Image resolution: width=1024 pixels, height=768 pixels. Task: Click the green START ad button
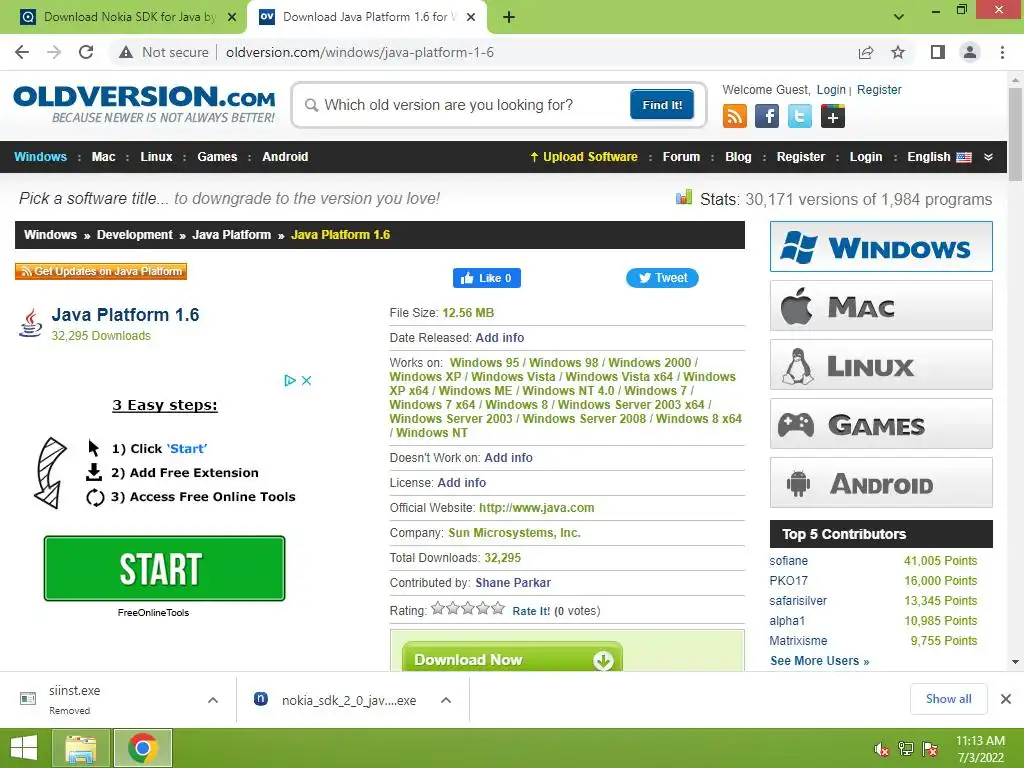165,568
